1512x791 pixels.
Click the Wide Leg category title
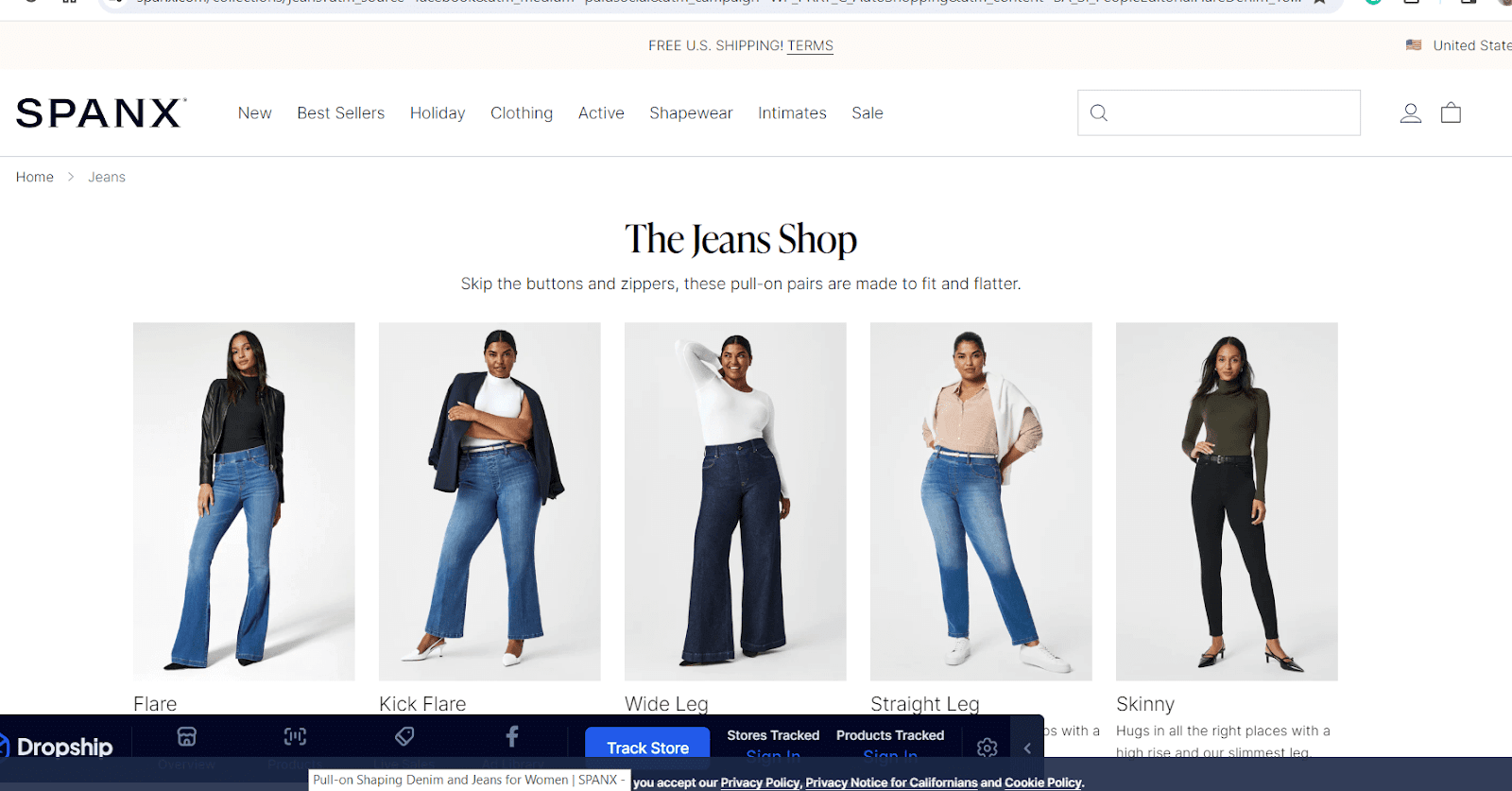point(666,704)
